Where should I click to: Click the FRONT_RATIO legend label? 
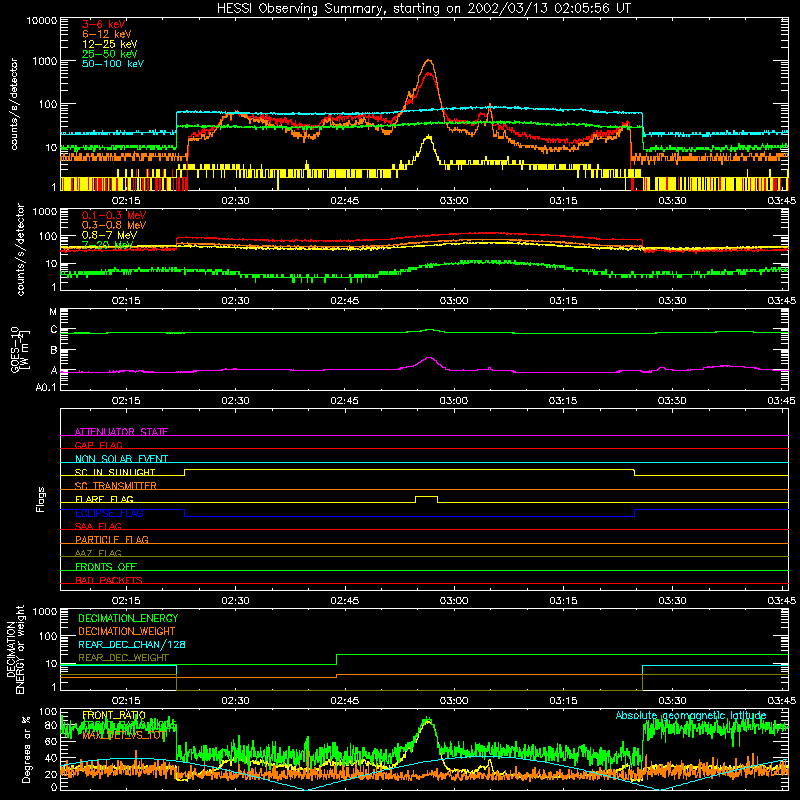114,715
